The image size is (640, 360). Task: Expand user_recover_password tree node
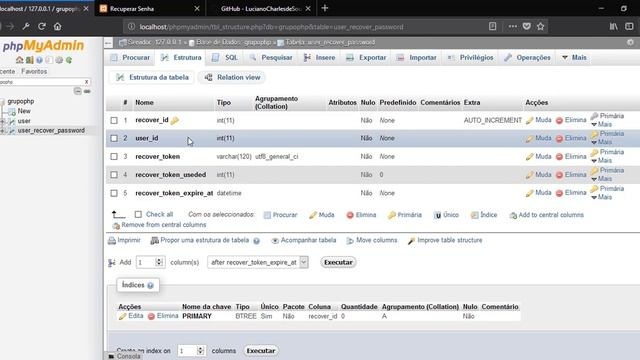tap(2, 131)
